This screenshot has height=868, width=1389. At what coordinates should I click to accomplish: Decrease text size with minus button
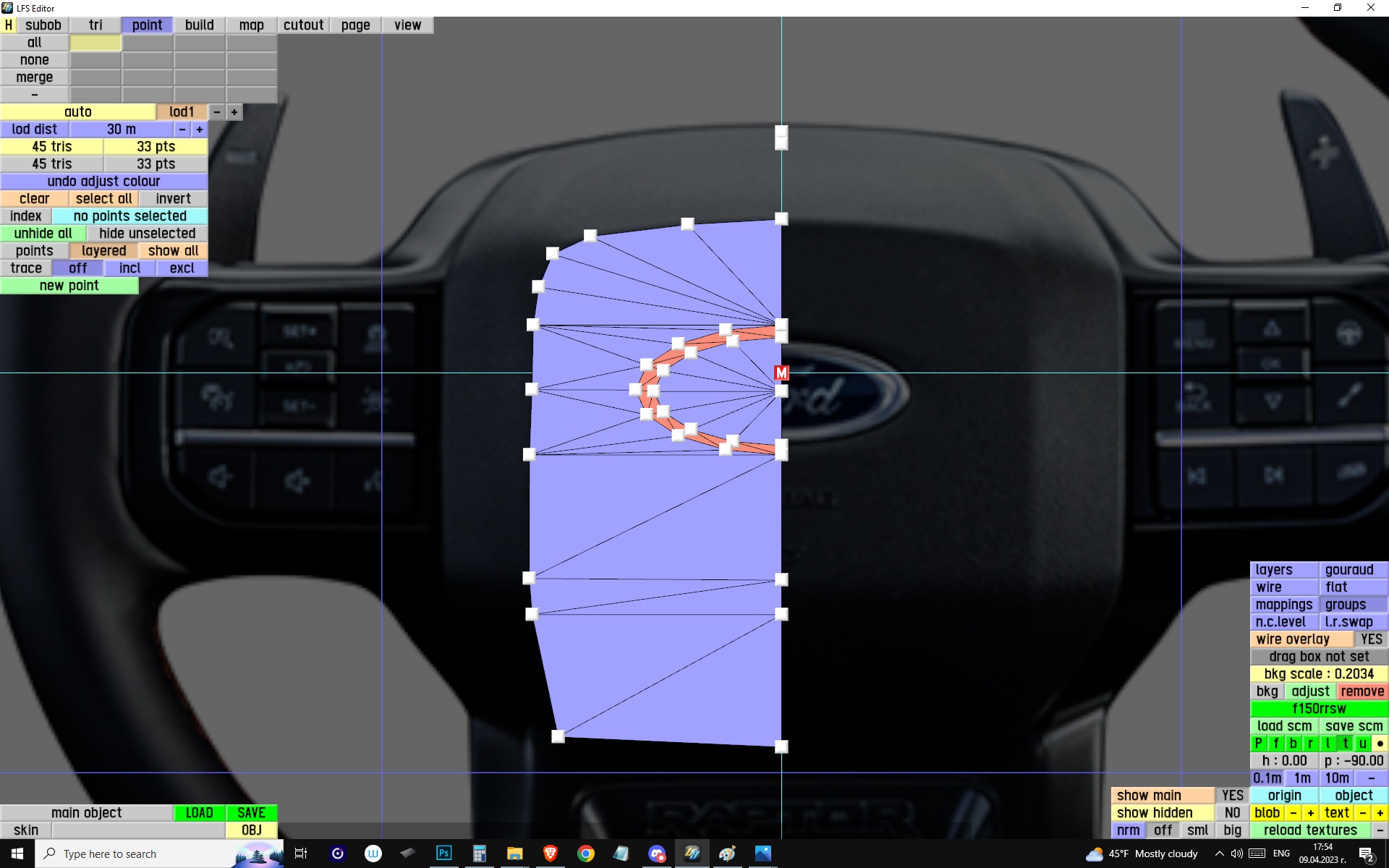(1362, 813)
